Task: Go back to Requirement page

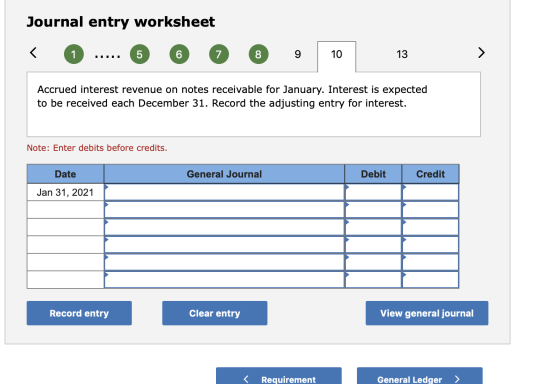Action: 279,376
